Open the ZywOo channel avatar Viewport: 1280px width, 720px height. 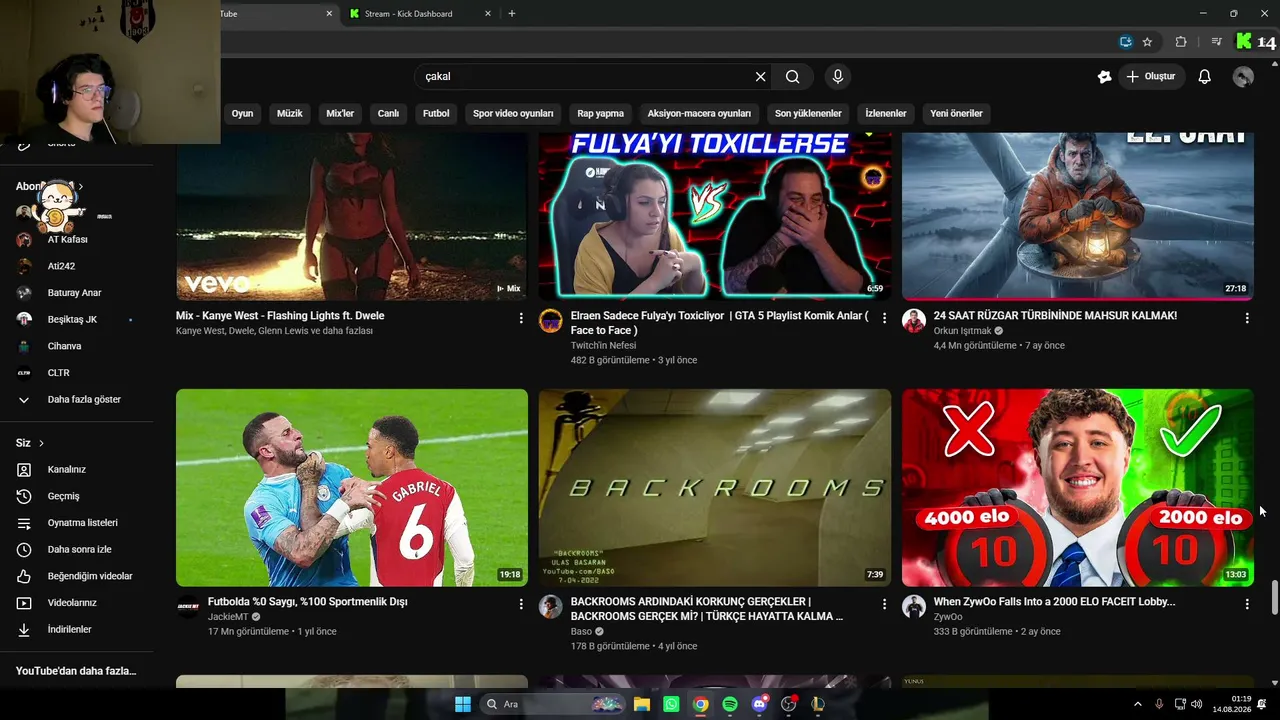coord(914,607)
